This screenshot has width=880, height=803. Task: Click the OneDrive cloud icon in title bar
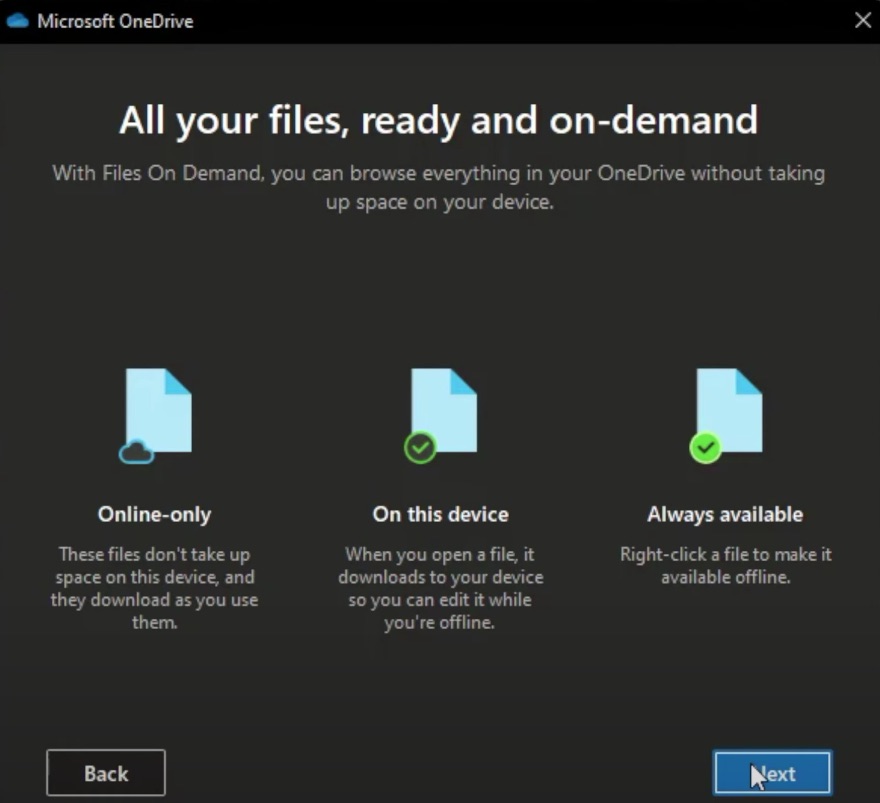tap(18, 19)
